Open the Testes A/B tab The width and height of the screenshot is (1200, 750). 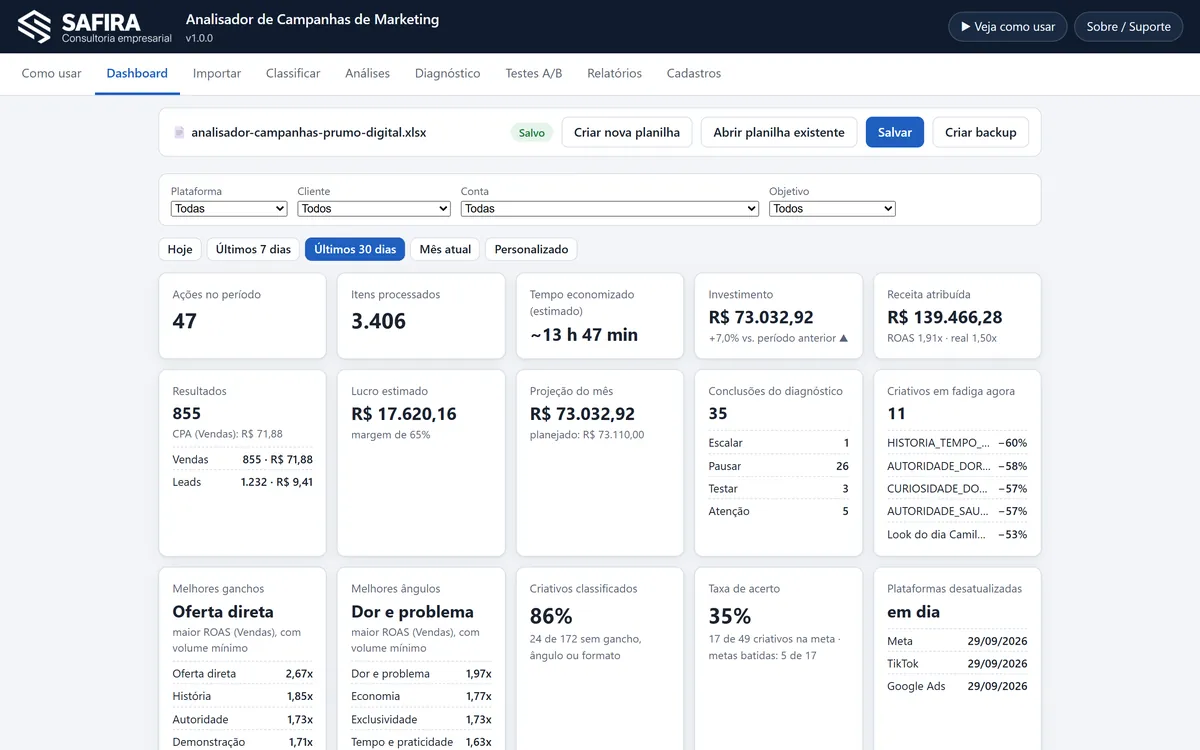pyautogui.click(x=534, y=73)
